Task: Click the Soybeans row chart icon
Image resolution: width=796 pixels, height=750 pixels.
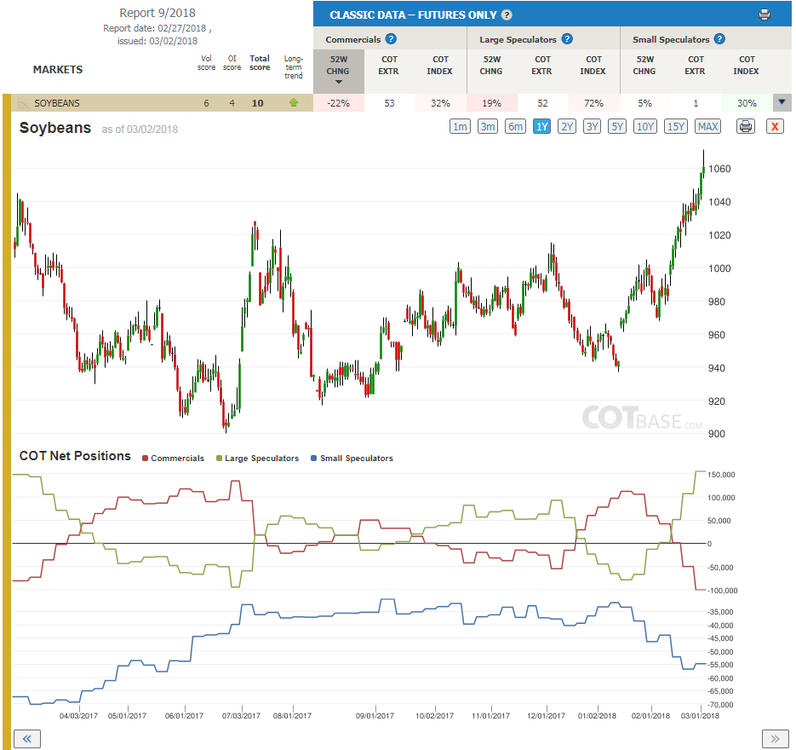Action: [23, 104]
